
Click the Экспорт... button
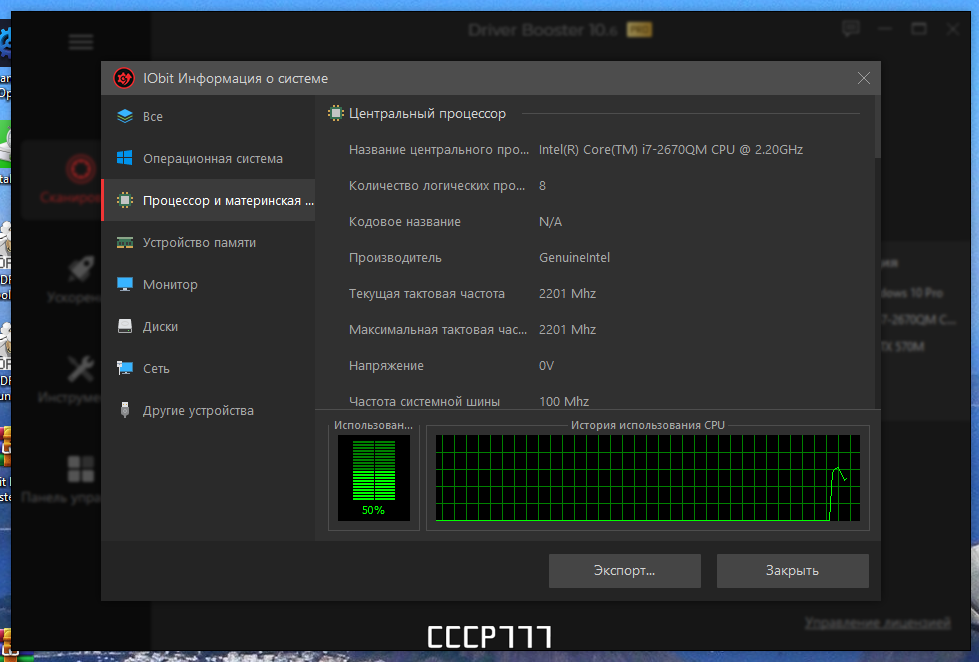[x=624, y=570]
